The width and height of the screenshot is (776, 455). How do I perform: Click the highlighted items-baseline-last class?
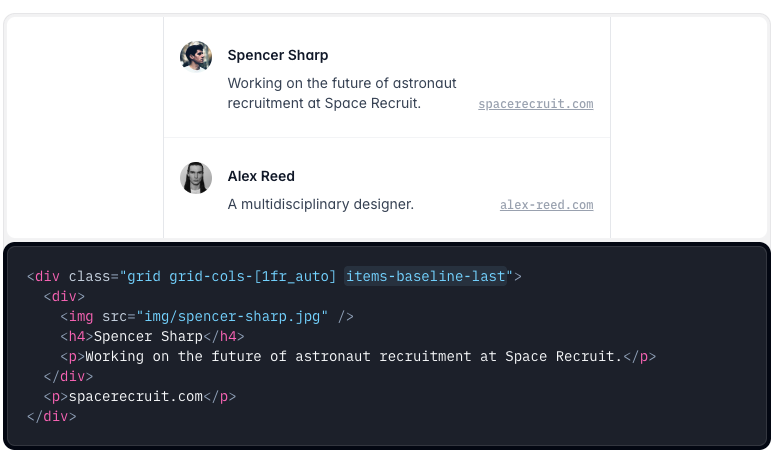428,276
